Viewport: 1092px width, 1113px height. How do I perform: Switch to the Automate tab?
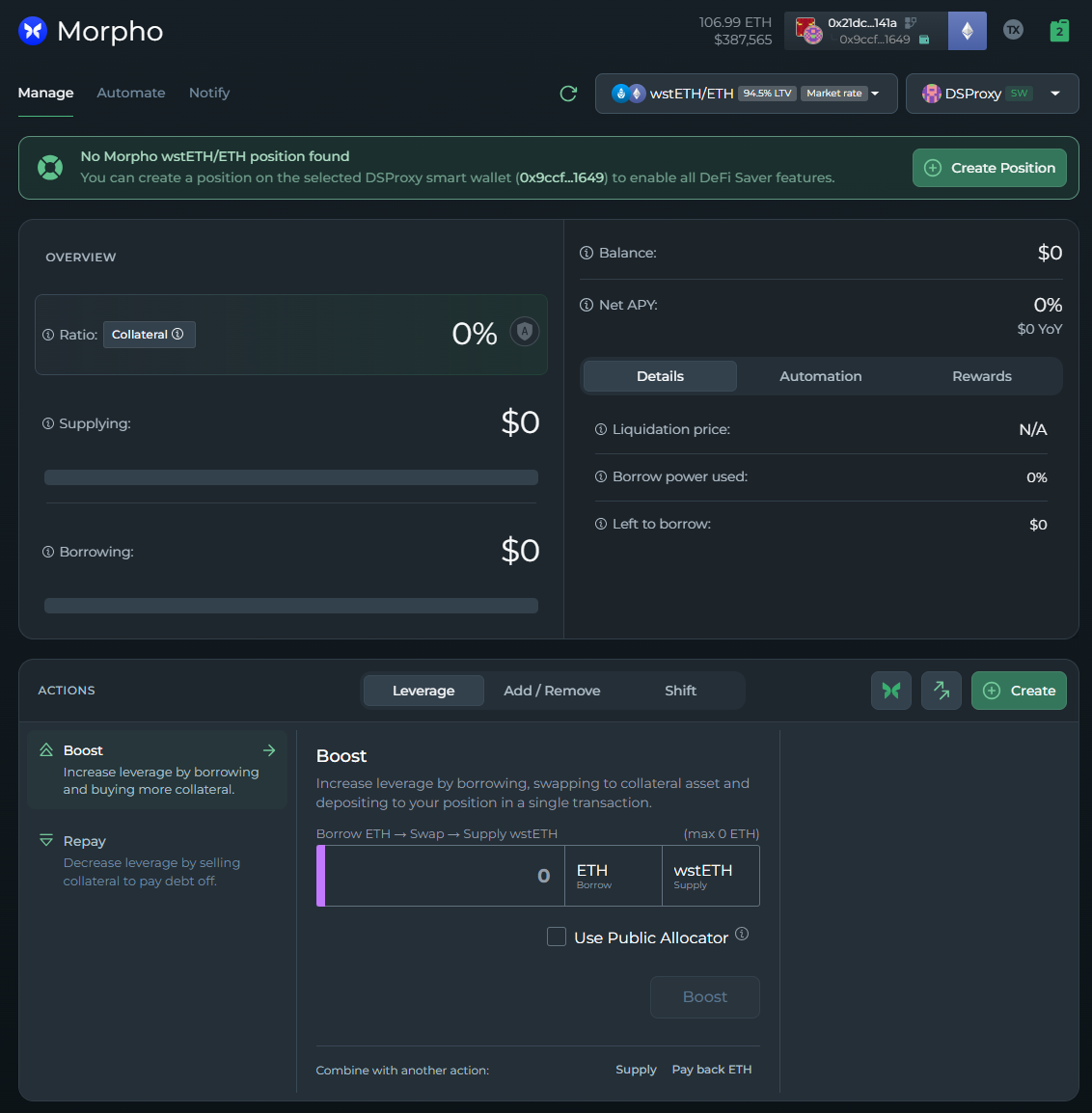pos(131,93)
